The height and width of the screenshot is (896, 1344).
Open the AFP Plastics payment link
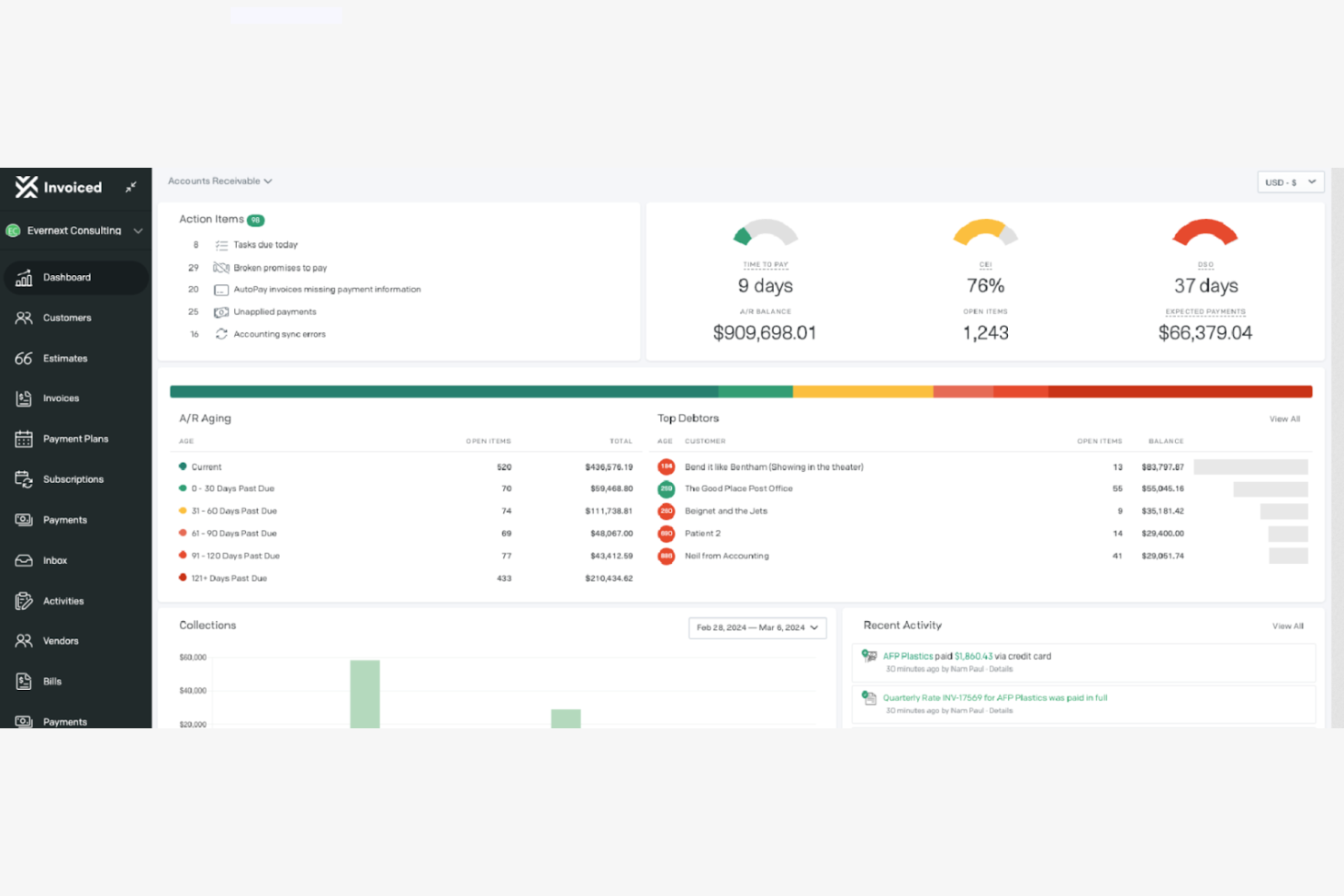[907, 655]
